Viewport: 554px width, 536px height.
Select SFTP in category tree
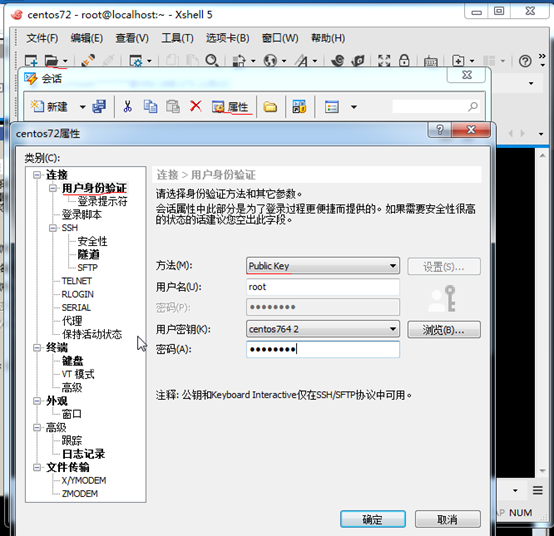click(x=87, y=268)
